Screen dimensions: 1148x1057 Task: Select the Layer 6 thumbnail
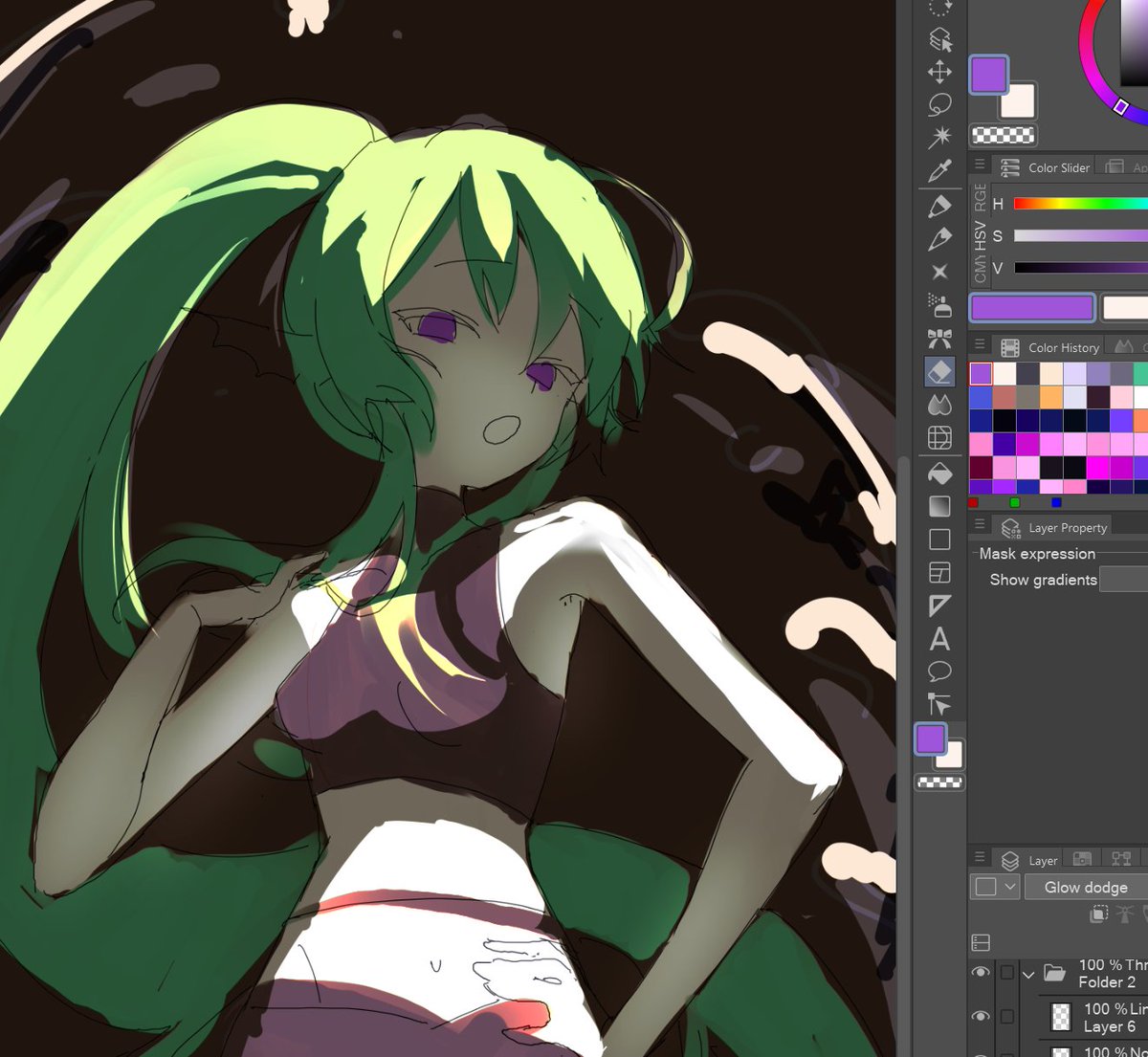coord(1061,1016)
